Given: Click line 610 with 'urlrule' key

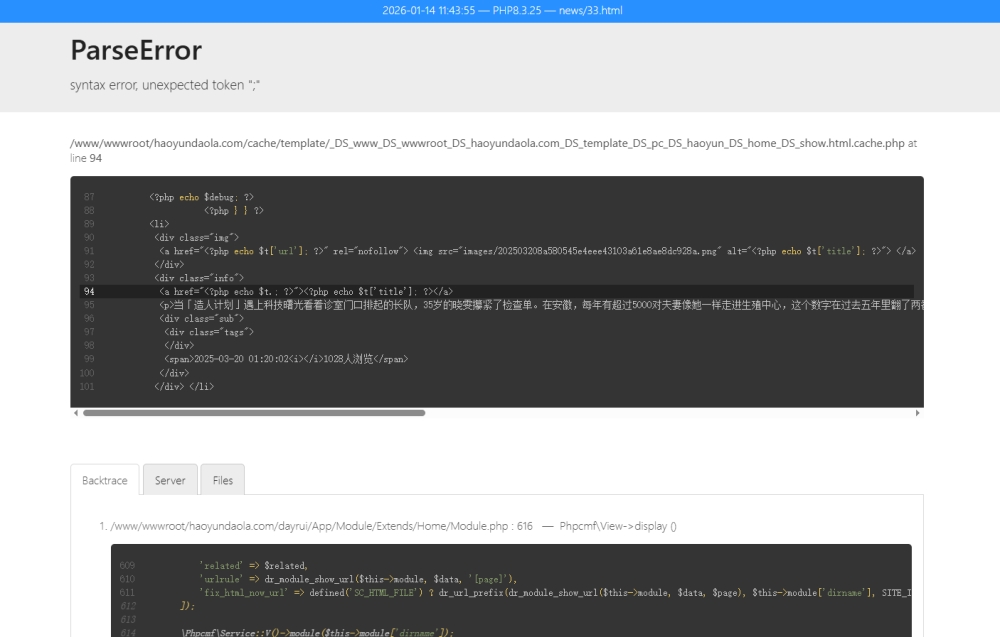Looking at the screenshot, I should coord(357,579).
